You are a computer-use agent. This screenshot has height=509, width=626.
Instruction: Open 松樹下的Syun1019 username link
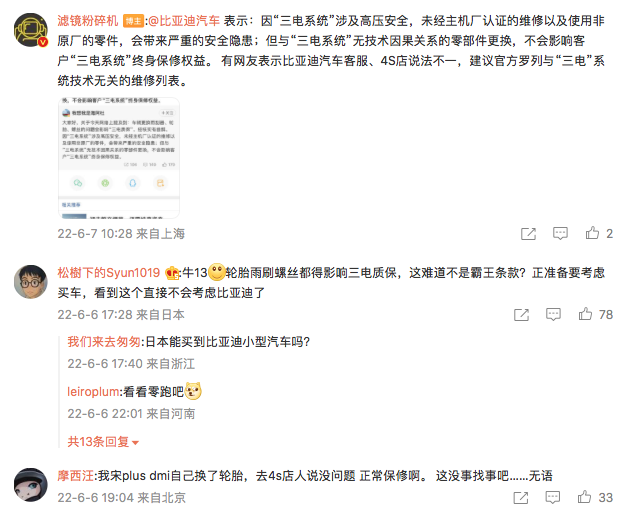(x=109, y=273)
